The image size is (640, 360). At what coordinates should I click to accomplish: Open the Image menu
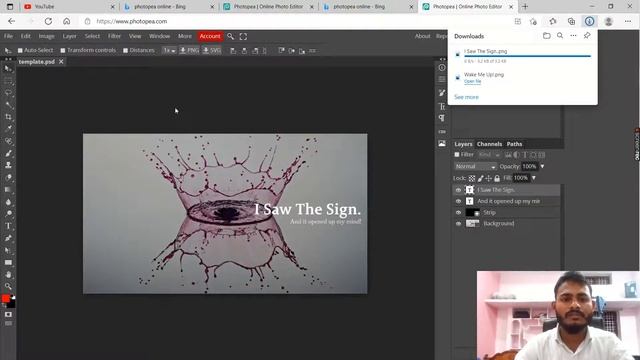pyautogui.click(x=47, y=36)
